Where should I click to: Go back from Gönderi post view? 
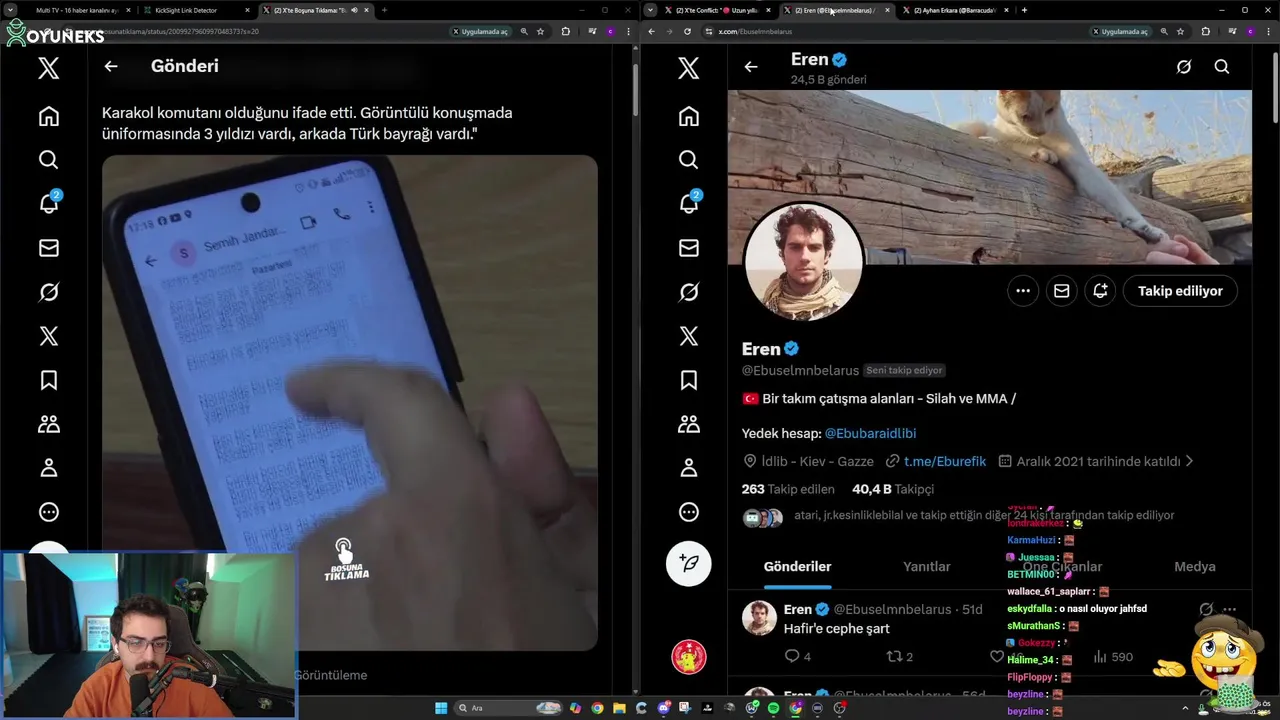click(111, 66)
